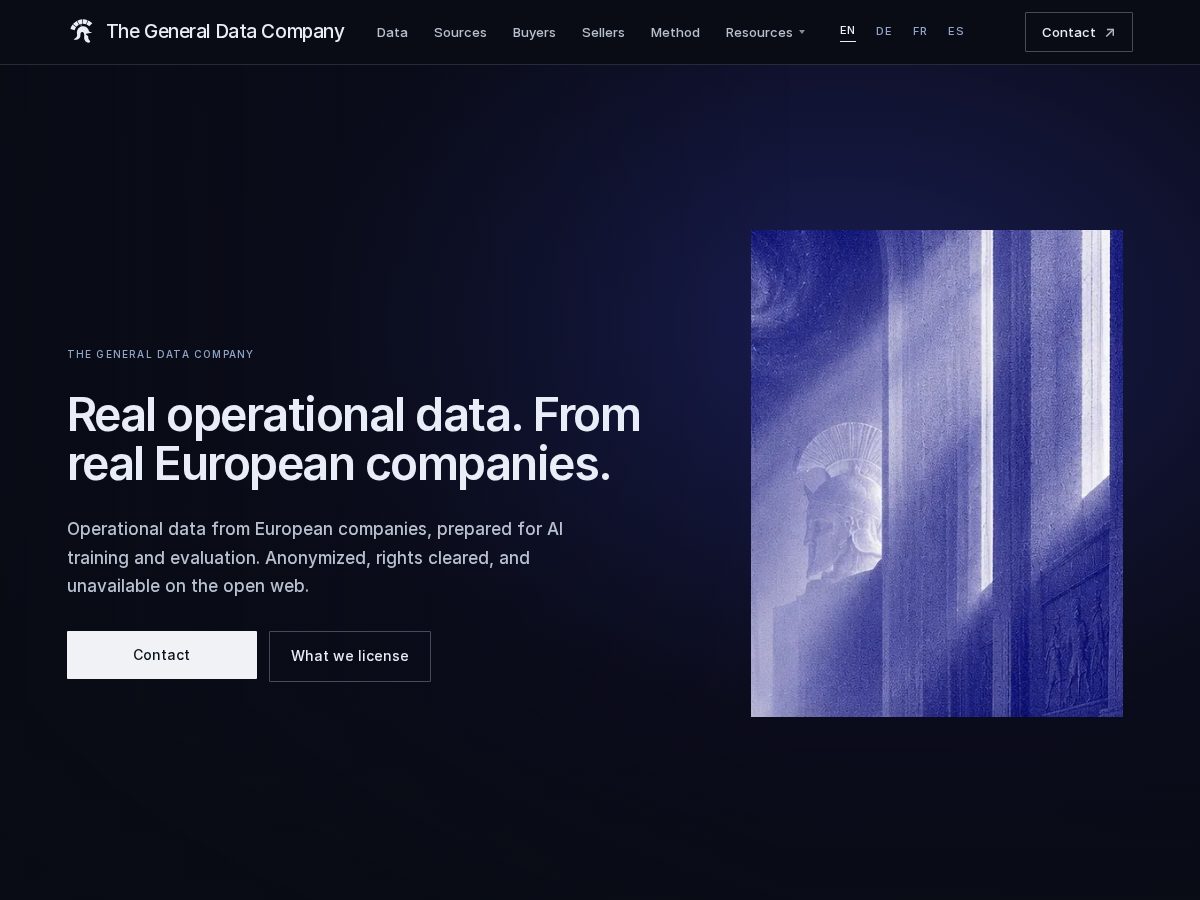The image size is (1200, 900).
Task: Open the Buyers nav link
Action: pyautogui.click(x=534, y=32)
